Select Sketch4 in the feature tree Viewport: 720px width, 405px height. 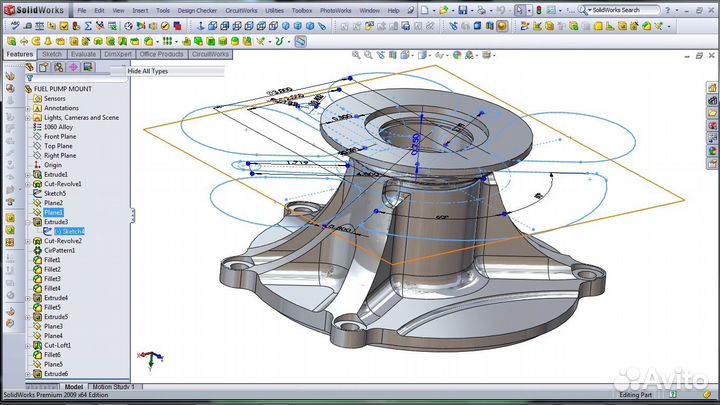[68, 231]
